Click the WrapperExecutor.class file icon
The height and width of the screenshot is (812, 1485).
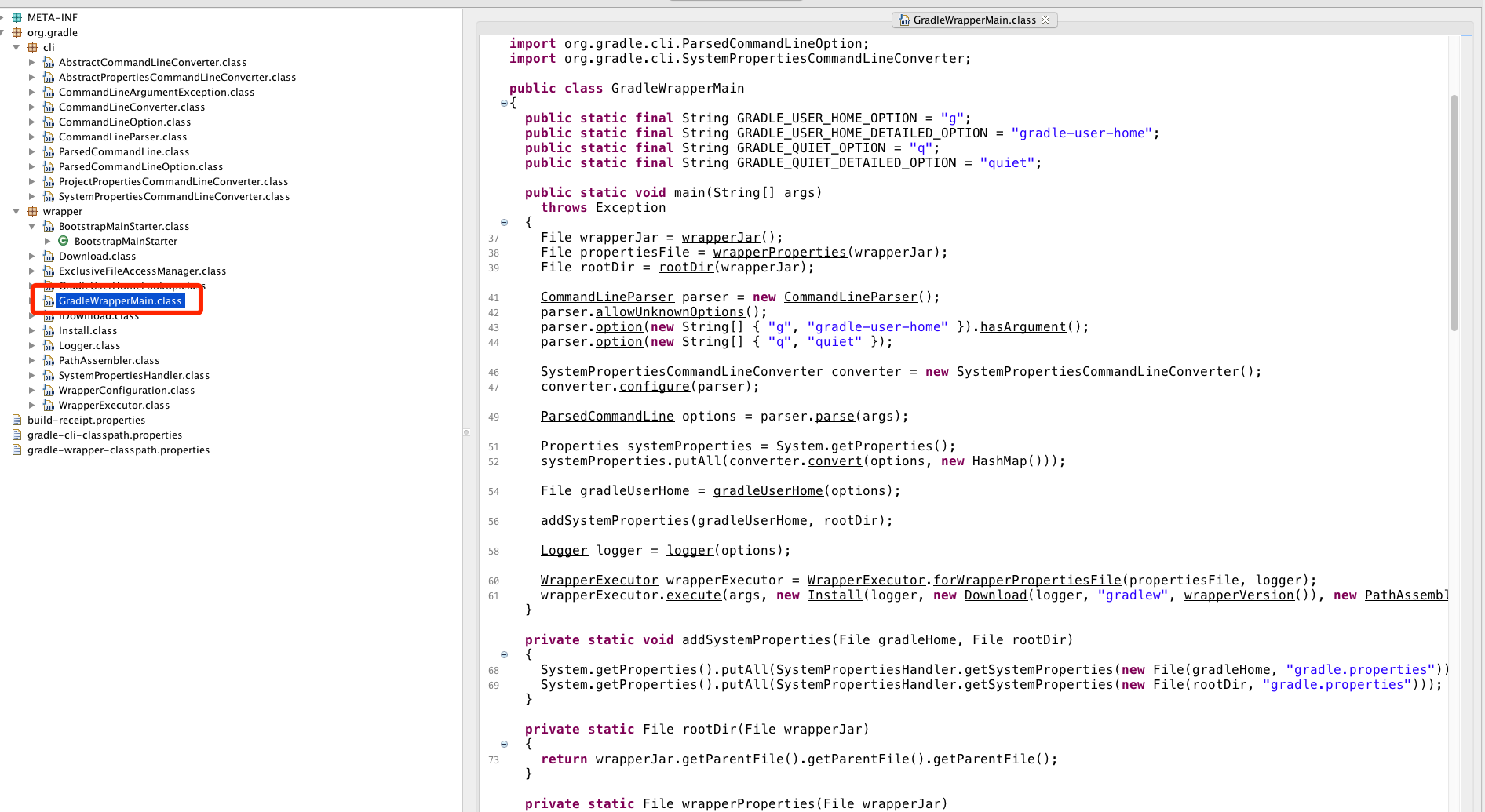click(x=49, y=405)
